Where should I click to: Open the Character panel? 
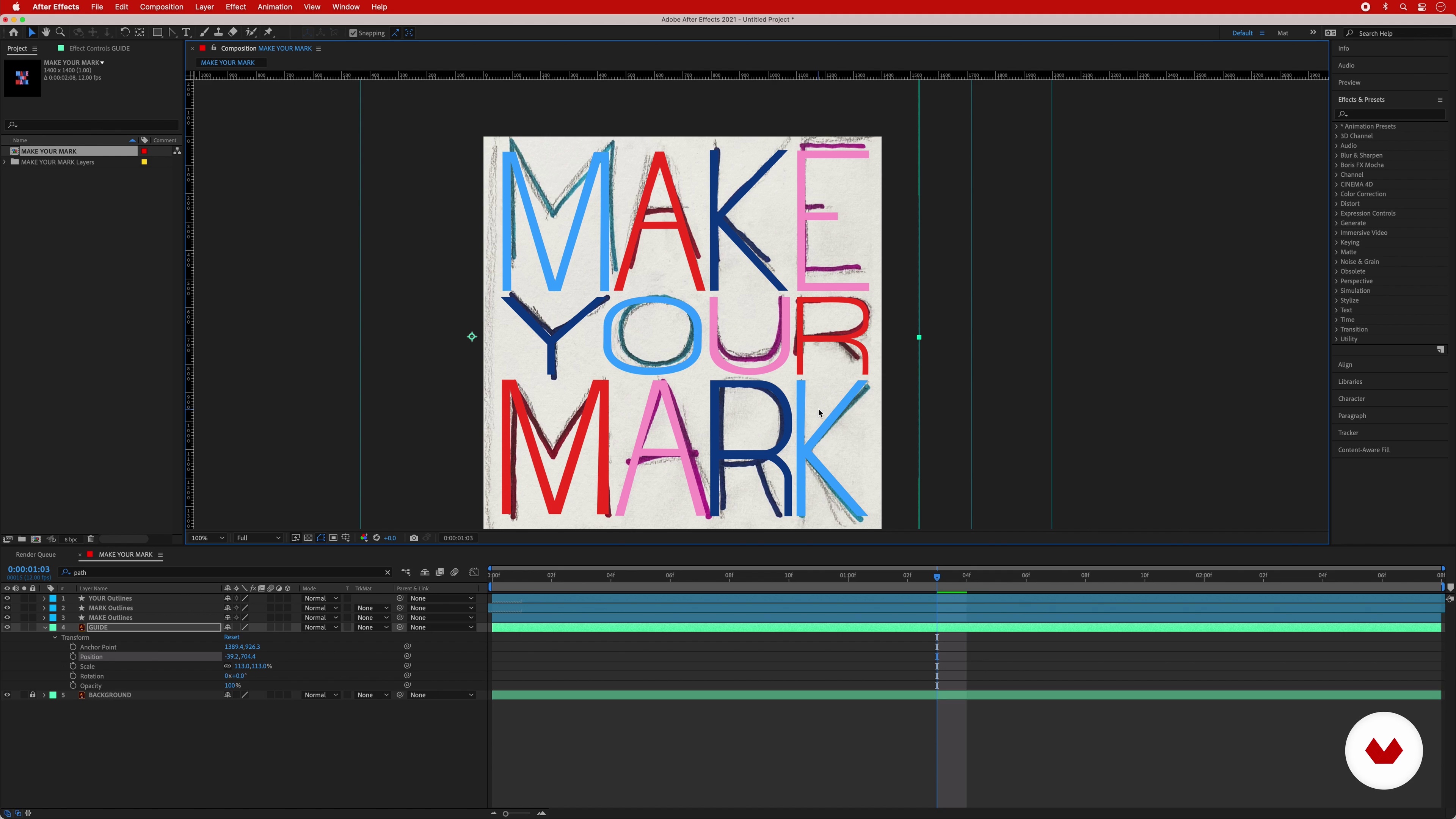[x=1351, y=399]
